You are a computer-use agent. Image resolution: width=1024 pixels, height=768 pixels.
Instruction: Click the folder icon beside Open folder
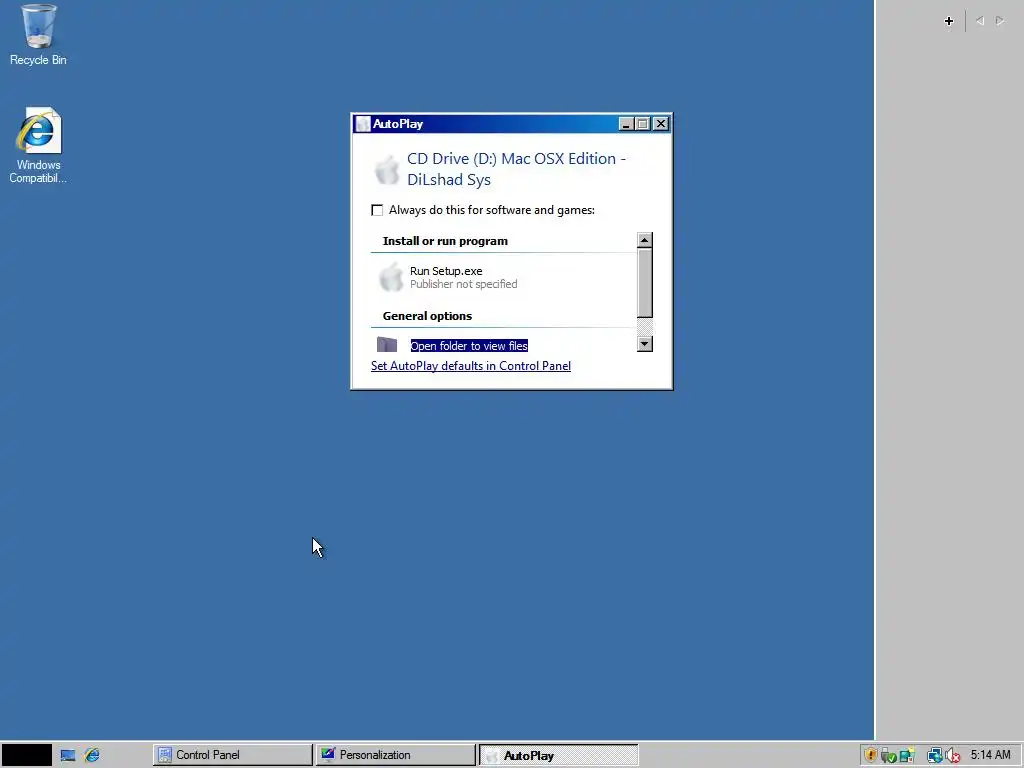click(x=387, y=344)
